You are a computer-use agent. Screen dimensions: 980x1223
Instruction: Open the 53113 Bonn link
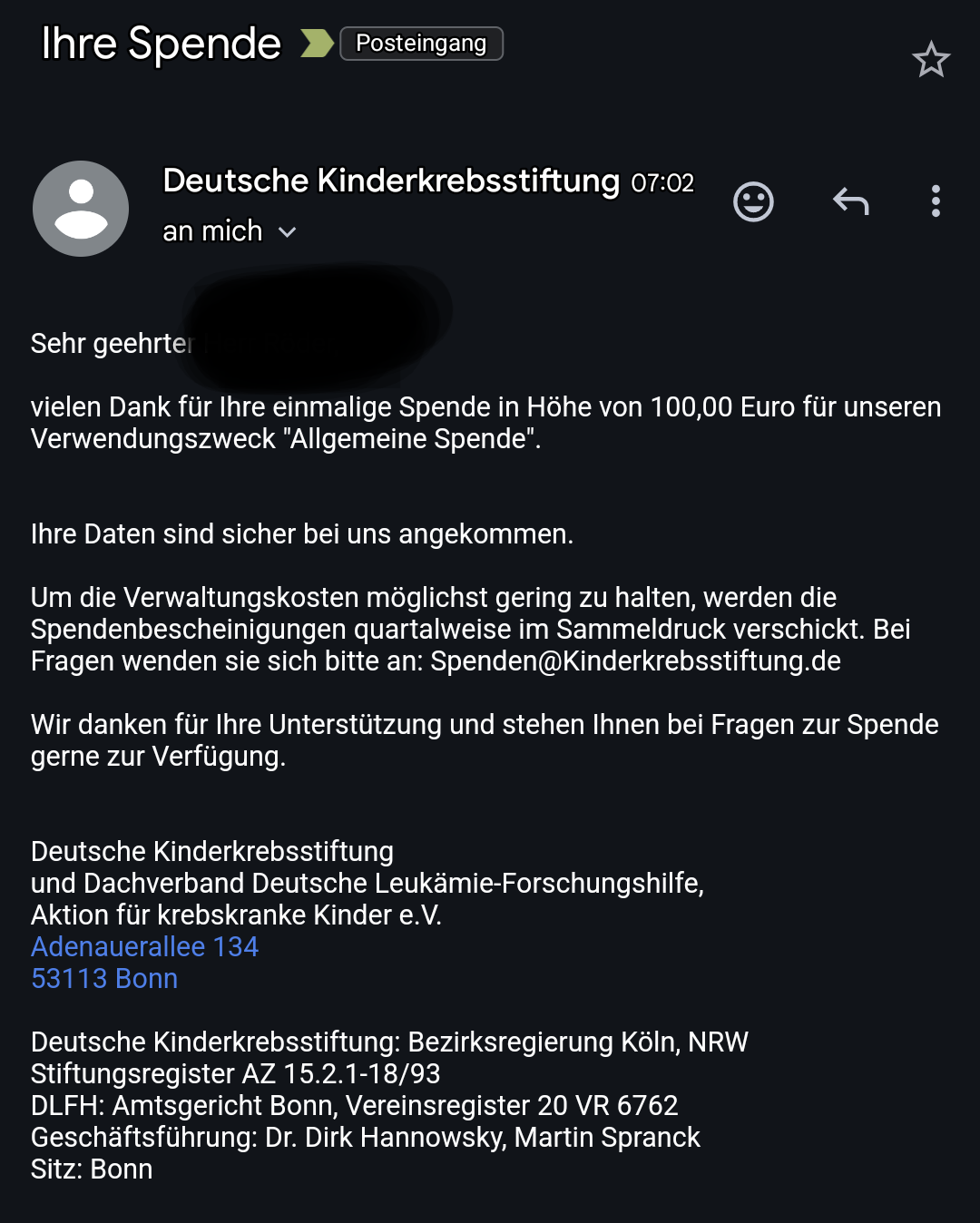tap(104, 978)
